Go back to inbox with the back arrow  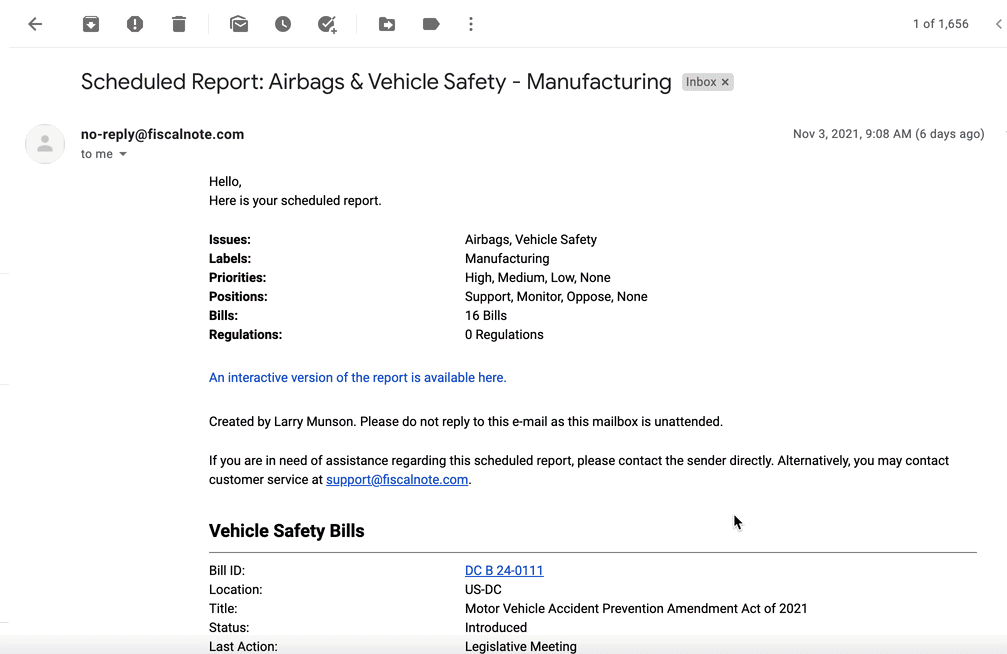coord(35,24)
